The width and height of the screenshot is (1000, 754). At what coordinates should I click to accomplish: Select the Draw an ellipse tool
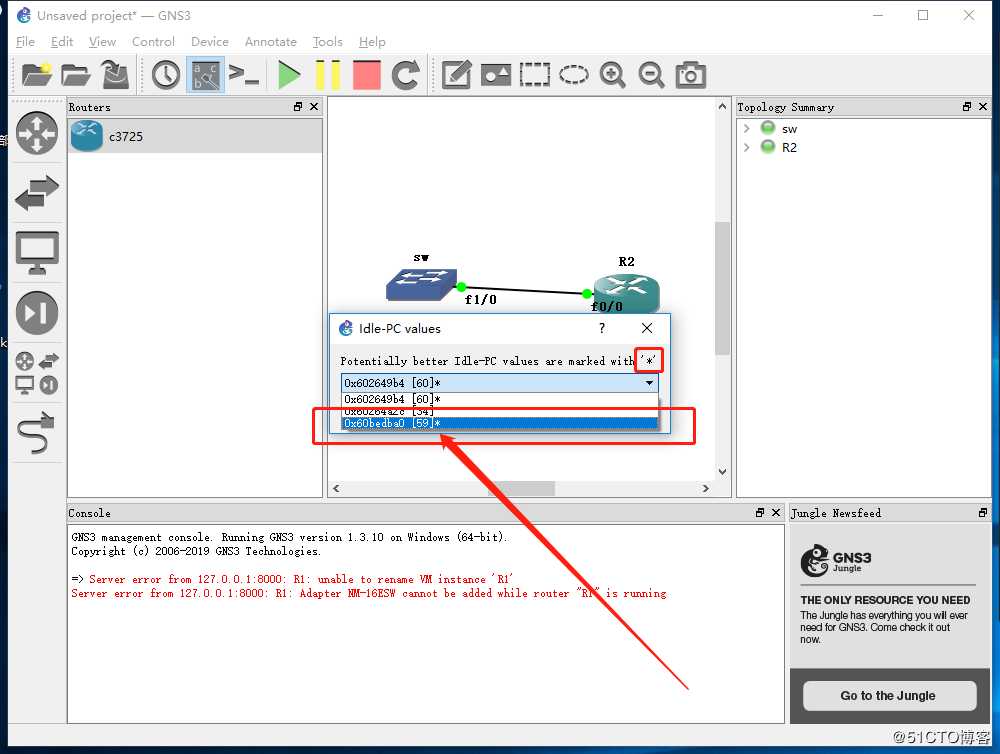573,75
